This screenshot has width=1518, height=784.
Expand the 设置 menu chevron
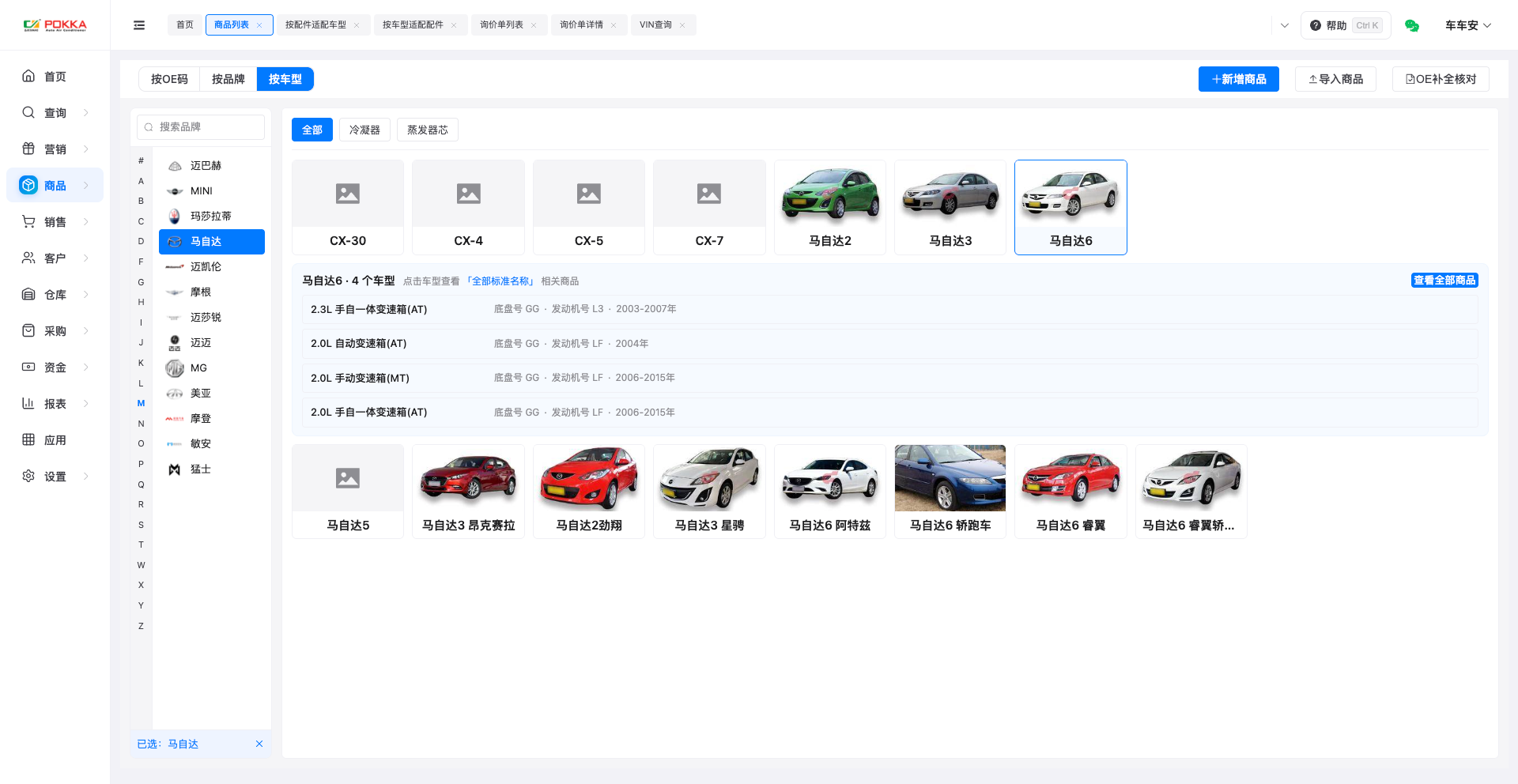86,476
